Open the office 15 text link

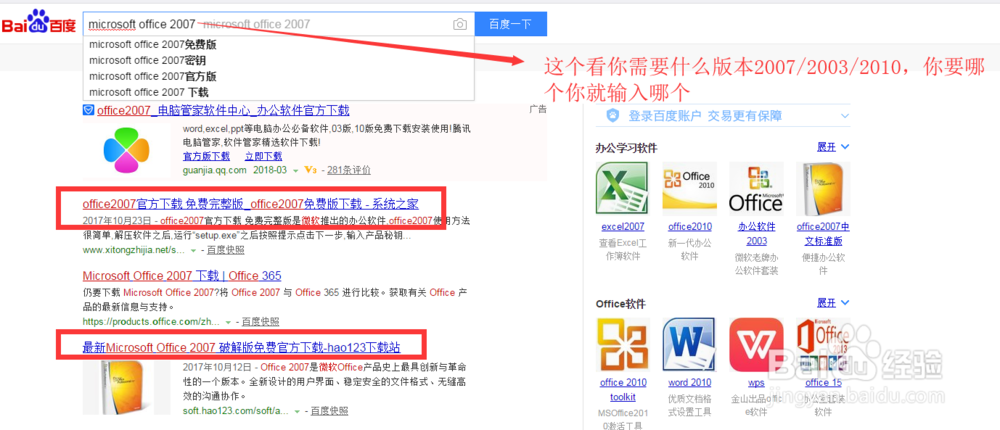click(823, 383)
